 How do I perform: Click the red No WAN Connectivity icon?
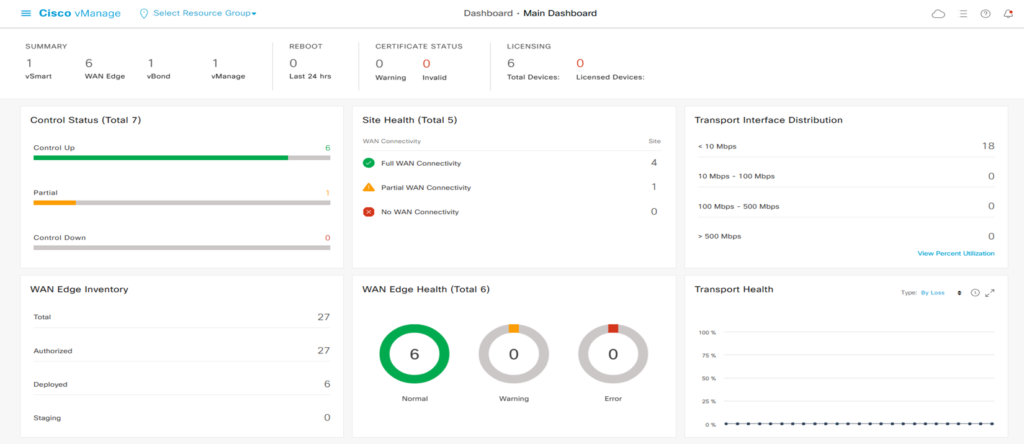369,212
